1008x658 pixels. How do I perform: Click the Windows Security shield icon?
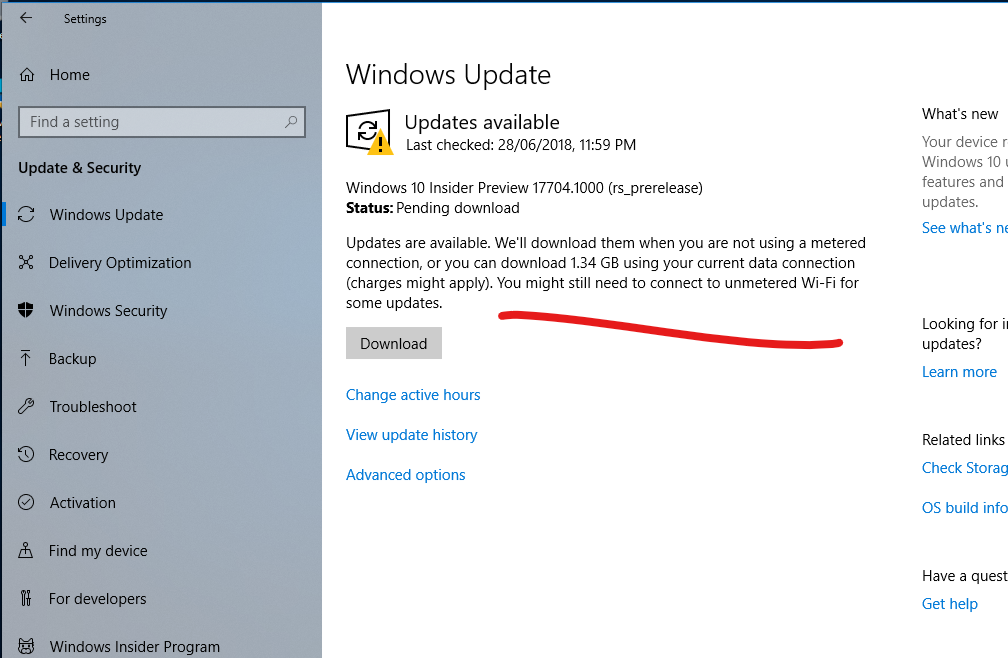26,310
